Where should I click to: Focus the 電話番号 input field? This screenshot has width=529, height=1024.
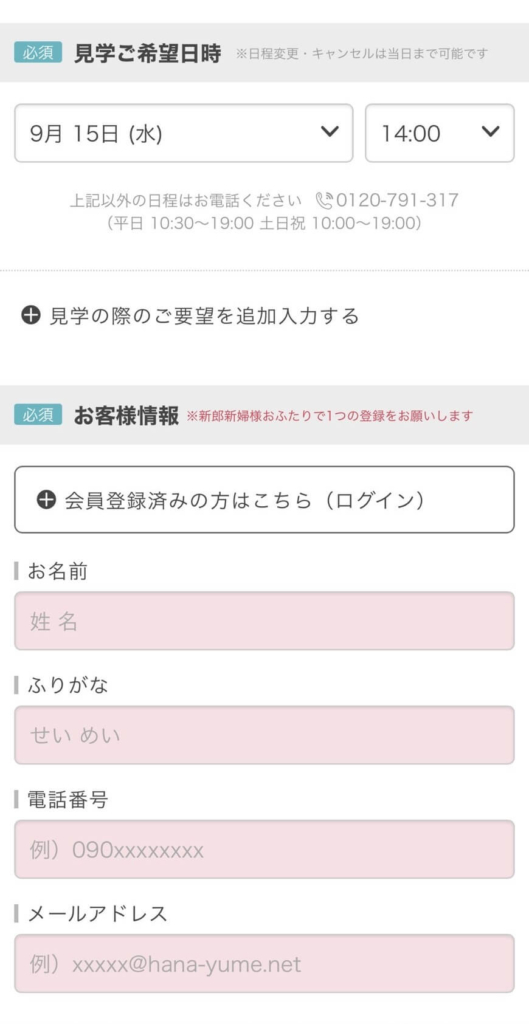pos(264,849)
